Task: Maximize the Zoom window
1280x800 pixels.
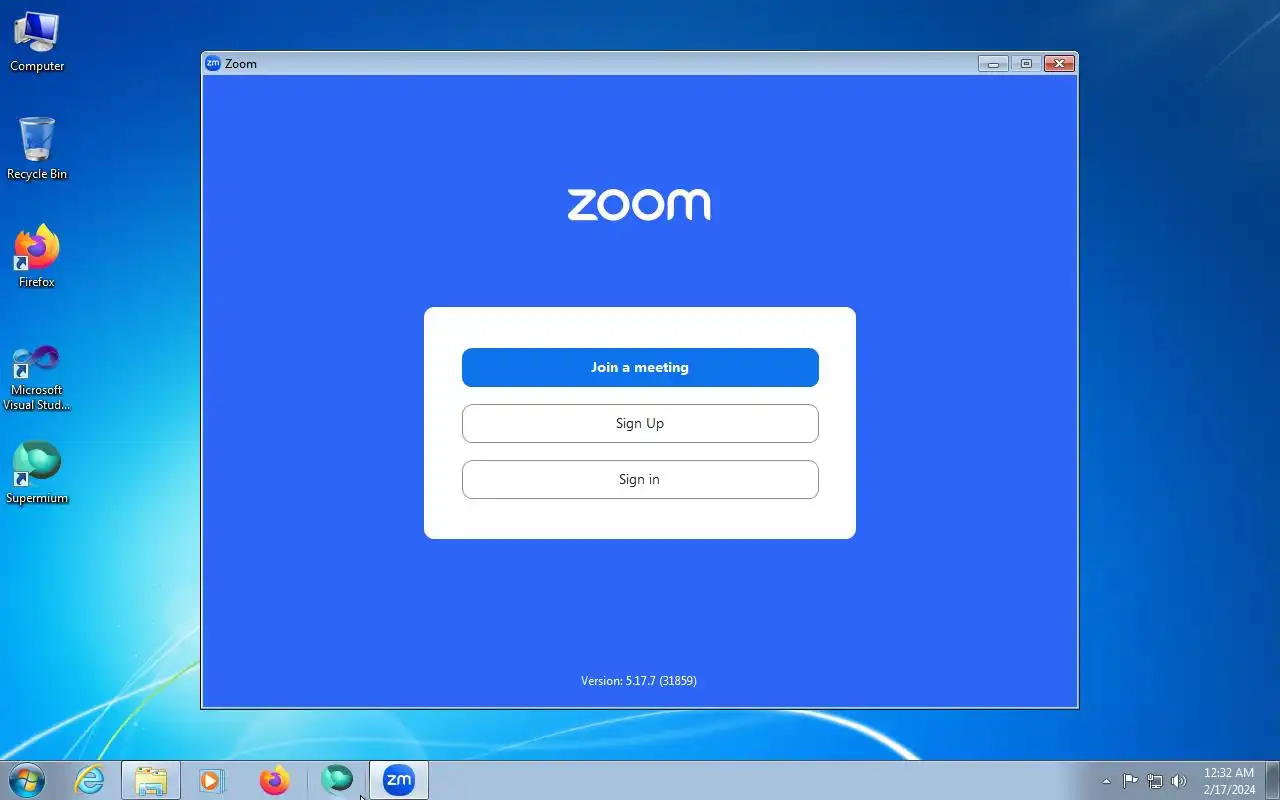Action: click(x=1026, y=63)
